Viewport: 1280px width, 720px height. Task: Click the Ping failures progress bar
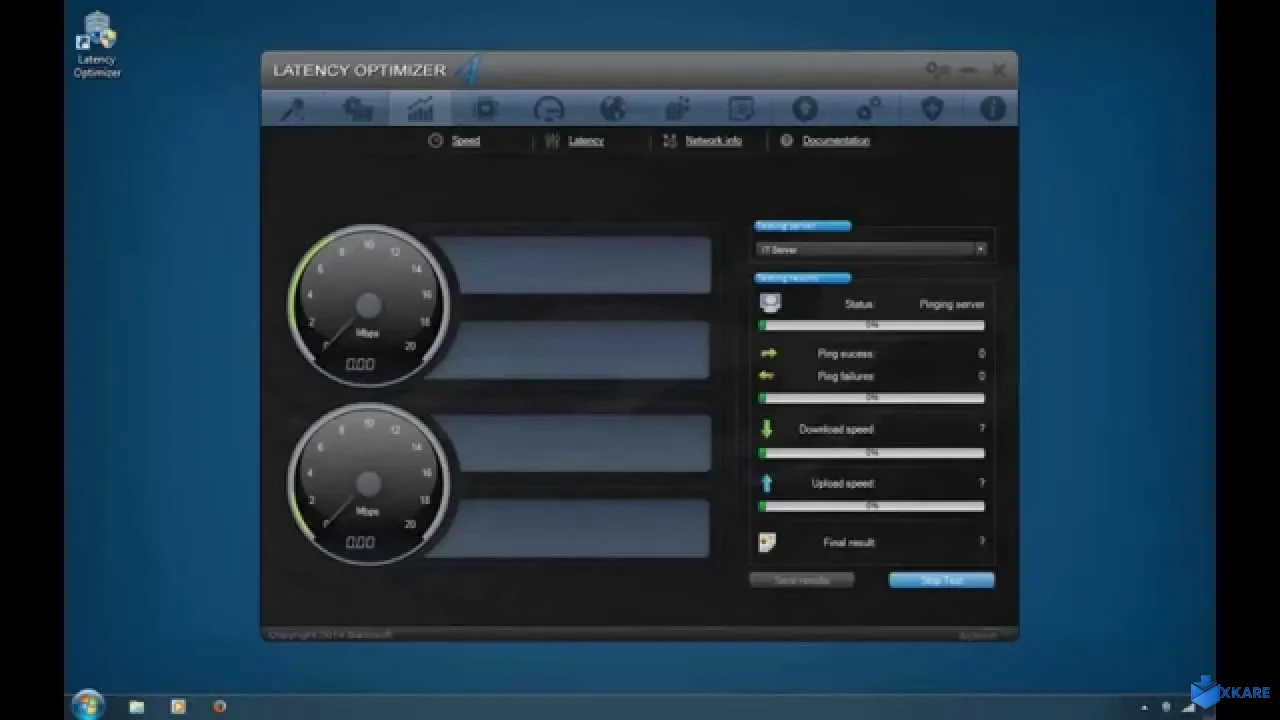(872, 398)
